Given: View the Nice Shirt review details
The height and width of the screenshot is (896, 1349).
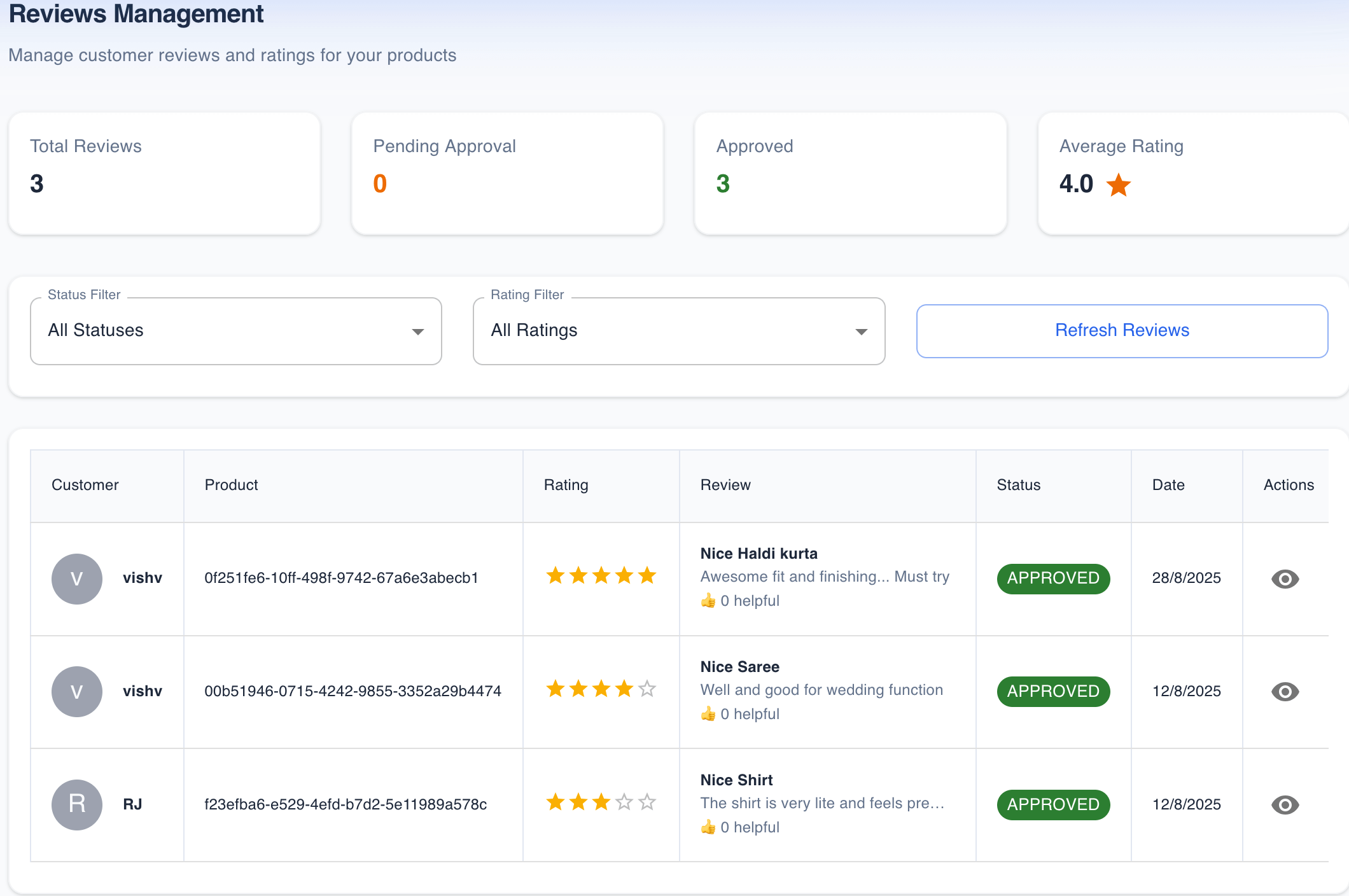Looking at the screenshot, I should pyautogui.click(x=1285, y=804).
